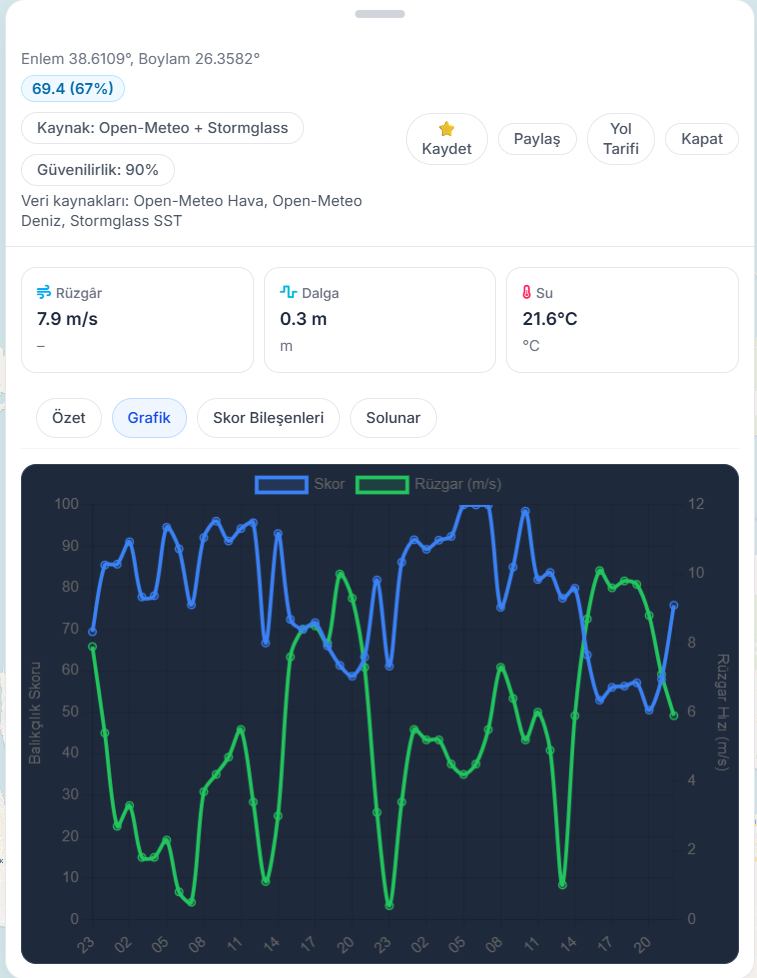
Task: Click the Paylaş button
Action: [537, 138]
